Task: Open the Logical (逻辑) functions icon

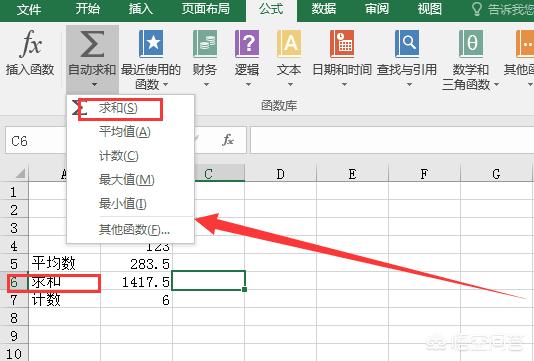Action: pos(247,43)
